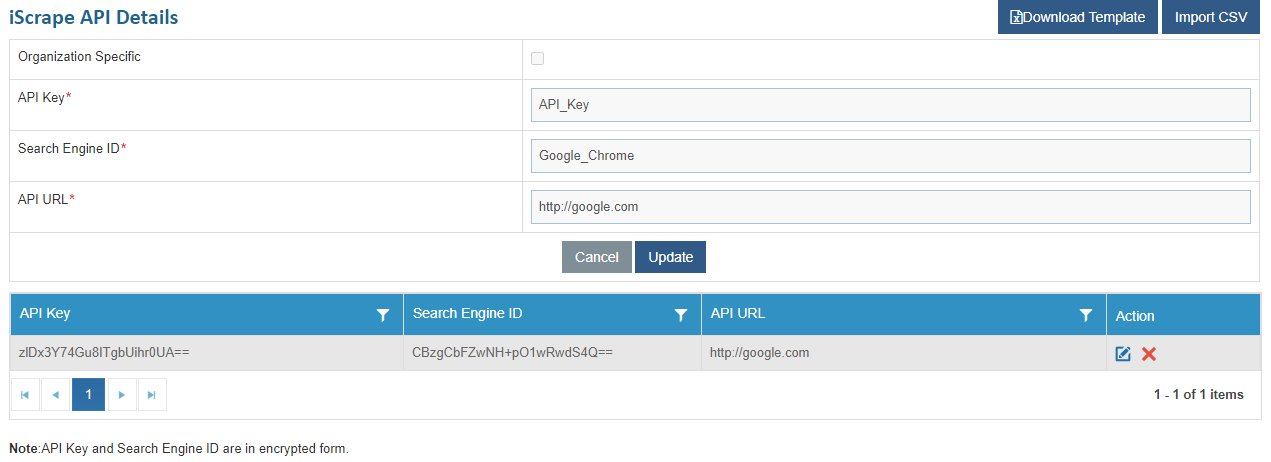Open API Key column filter
The height and width of the screenshot is (462, 1271).
(x=382, y=315)
